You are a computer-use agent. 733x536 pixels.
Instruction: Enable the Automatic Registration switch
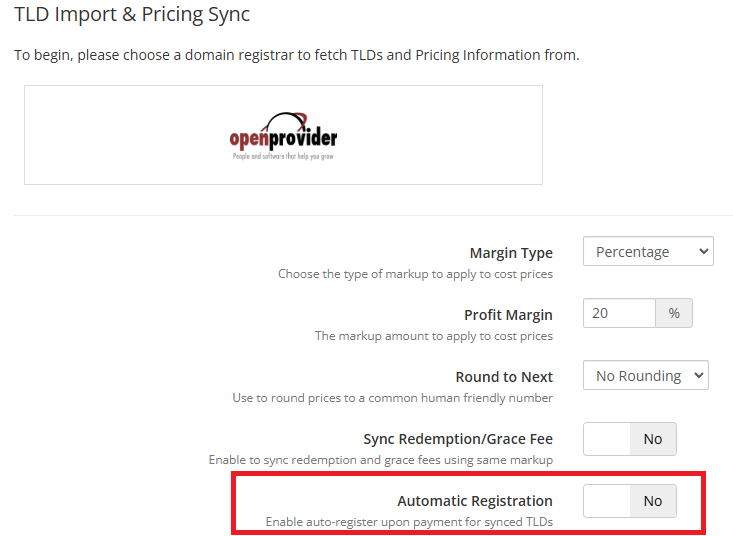click(x=629, y=501)
